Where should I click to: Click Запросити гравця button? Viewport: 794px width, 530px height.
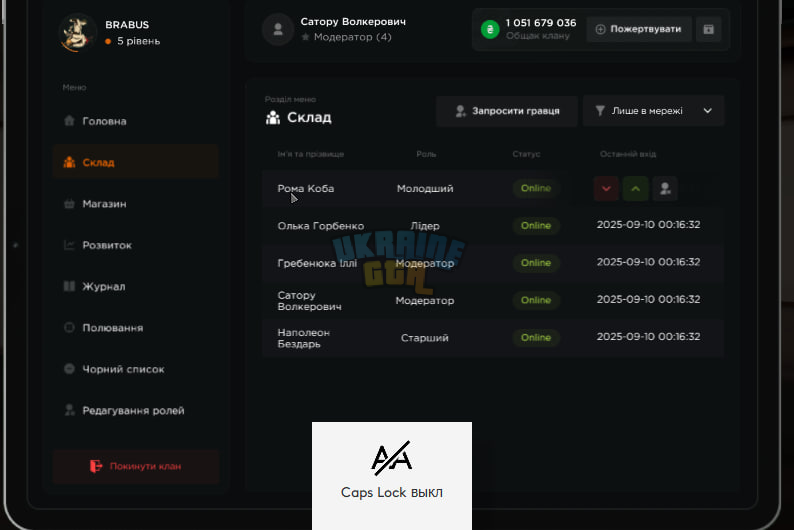click(507, 111)
